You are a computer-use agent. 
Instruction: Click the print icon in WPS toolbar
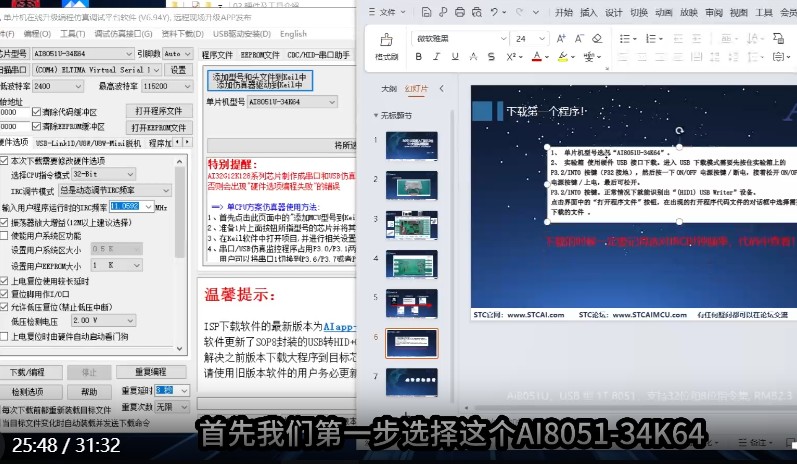click(x=460, y=12)
